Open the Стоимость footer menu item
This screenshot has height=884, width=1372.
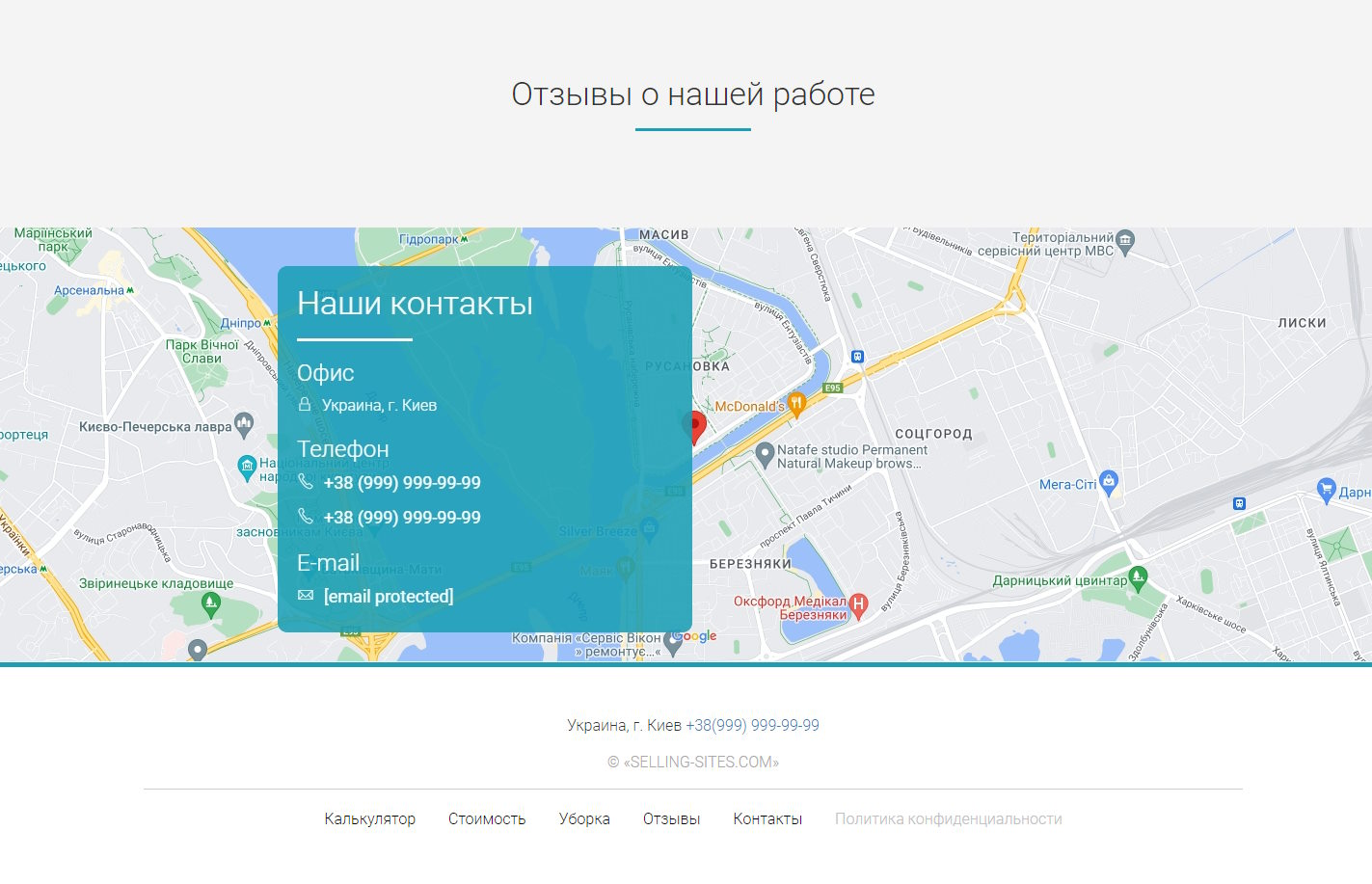487,818
